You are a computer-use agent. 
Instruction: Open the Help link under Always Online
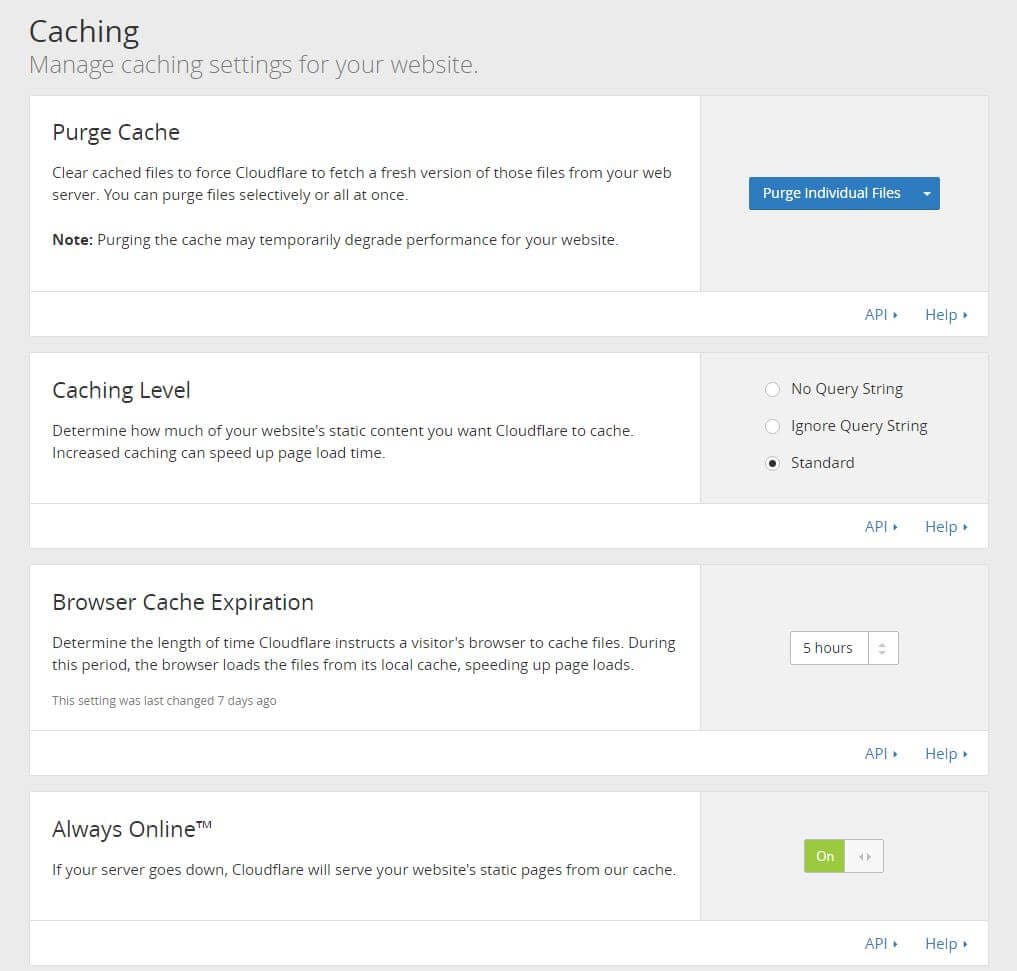[x=946, y=944]
